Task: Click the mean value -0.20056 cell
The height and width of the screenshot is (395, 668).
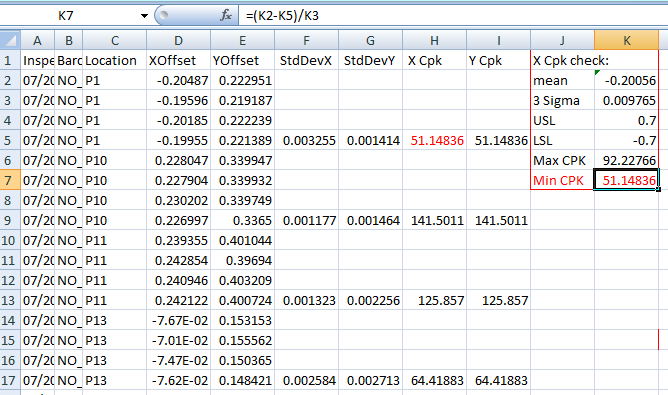Action: tap(627, 81)
